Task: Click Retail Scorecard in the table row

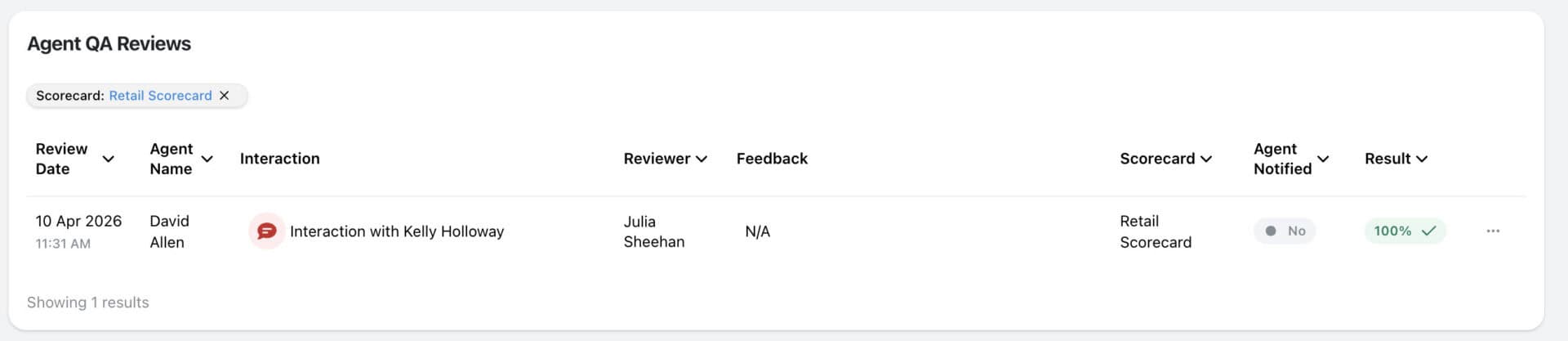Action: click(1155, 231)
